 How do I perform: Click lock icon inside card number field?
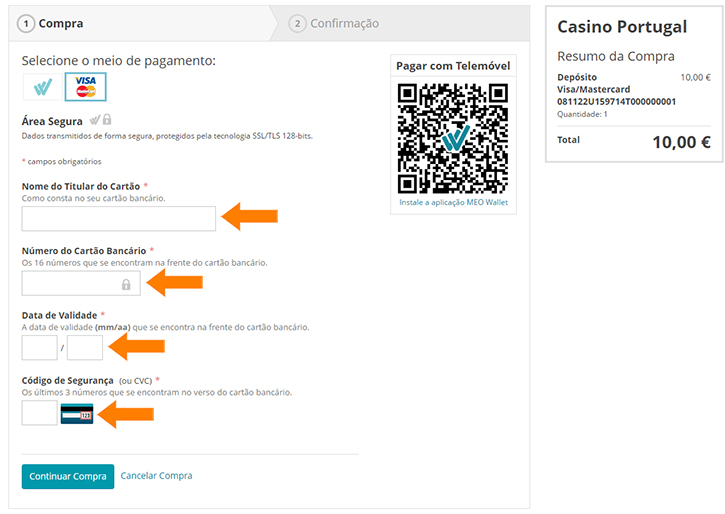point(126,284)
